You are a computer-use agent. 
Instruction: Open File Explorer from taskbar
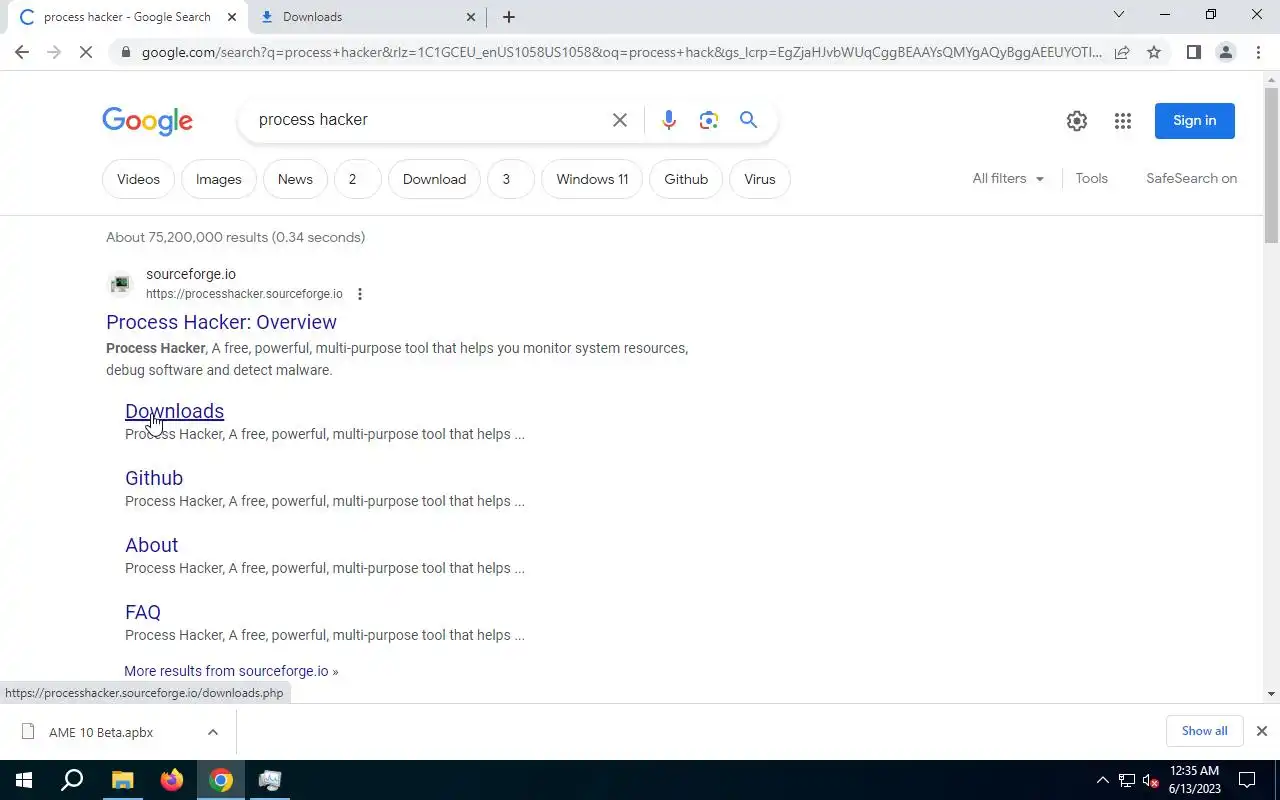(x=122, y=780)
